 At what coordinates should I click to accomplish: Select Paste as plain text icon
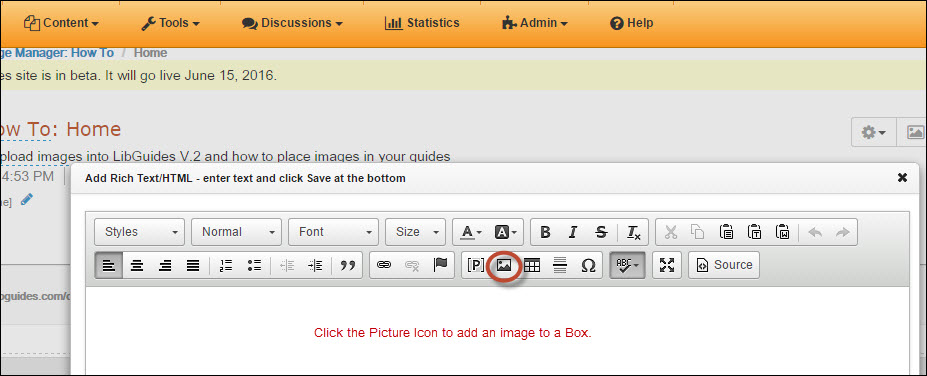pyautogui.click(x=755, y=232)
